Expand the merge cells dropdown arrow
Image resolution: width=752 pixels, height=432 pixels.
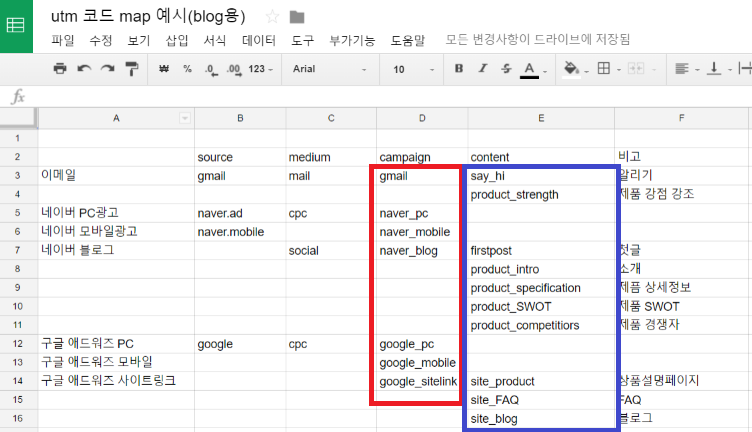[x=654, y=70]
